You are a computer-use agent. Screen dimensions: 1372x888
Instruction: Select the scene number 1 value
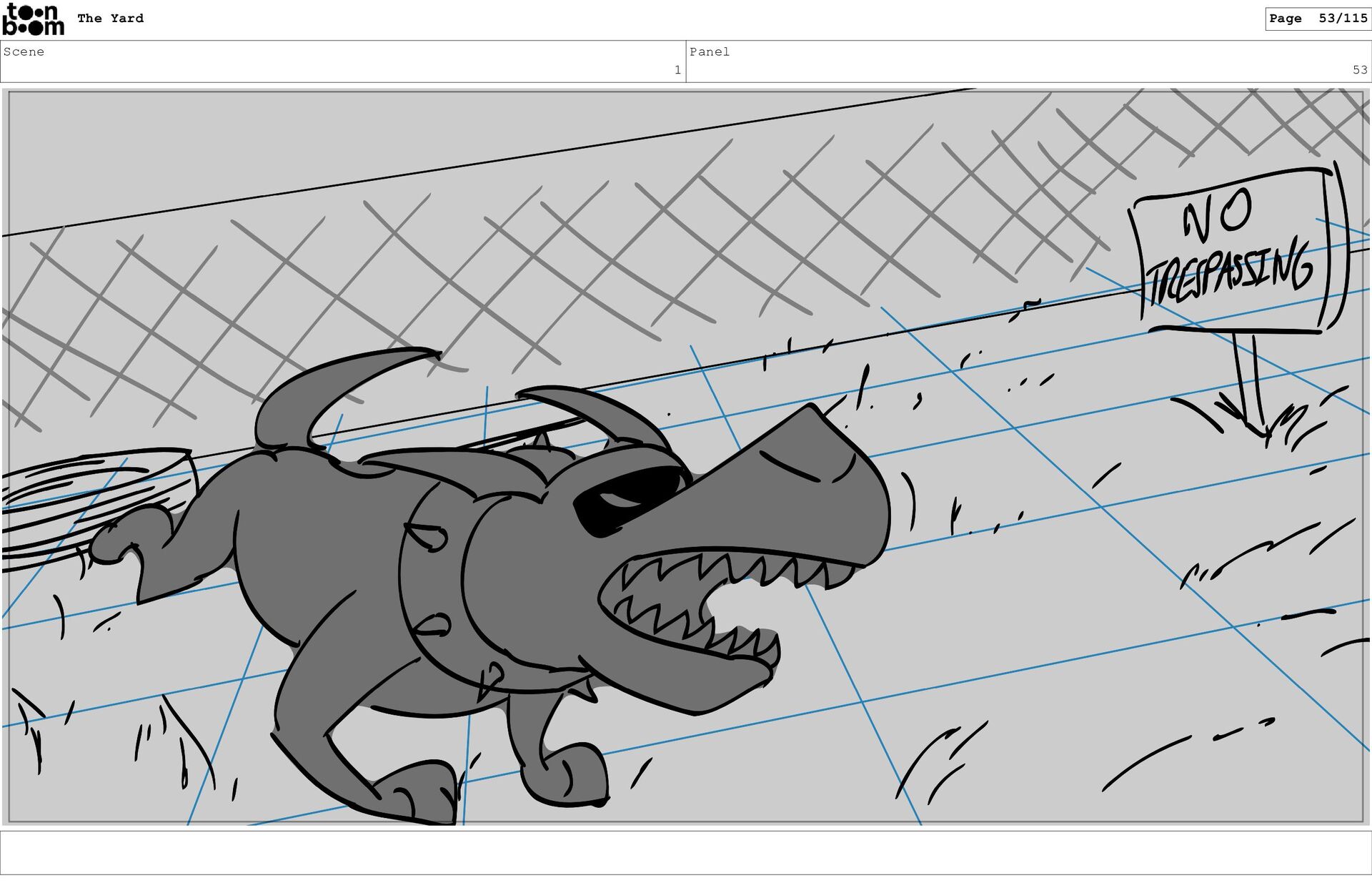click(677, 70)
